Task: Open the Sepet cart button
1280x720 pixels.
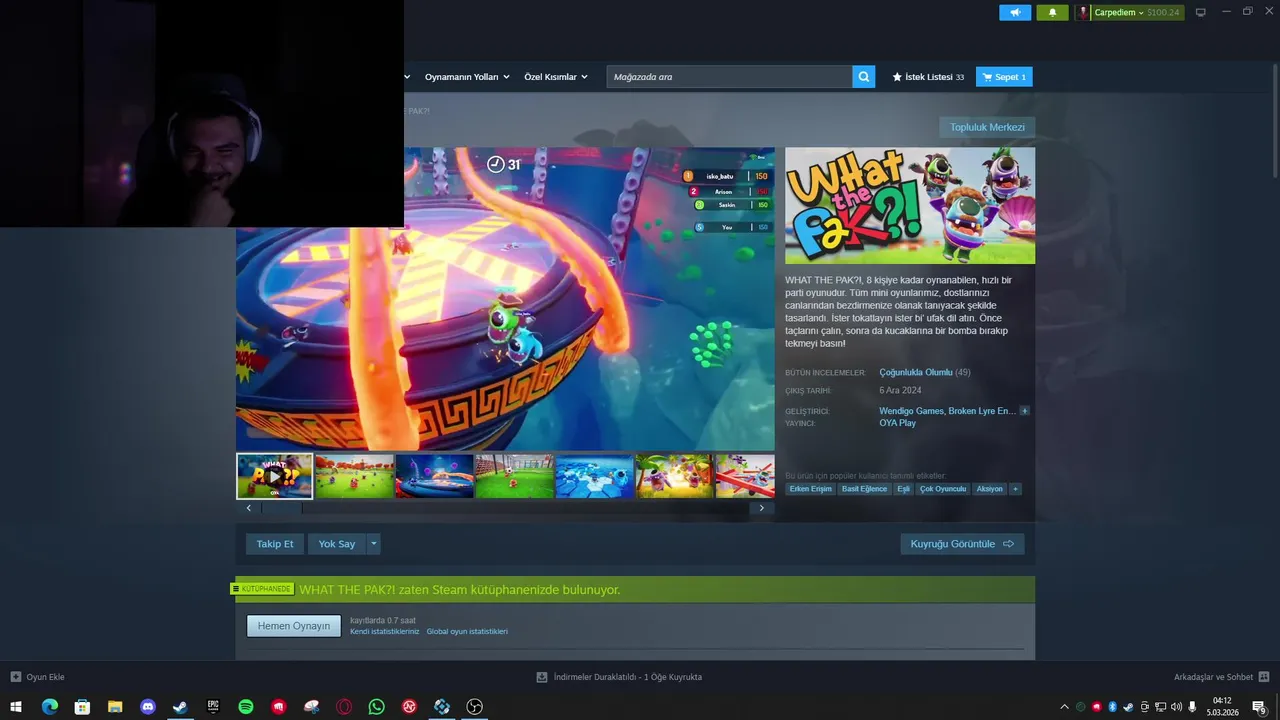Action: point(1004,77)
